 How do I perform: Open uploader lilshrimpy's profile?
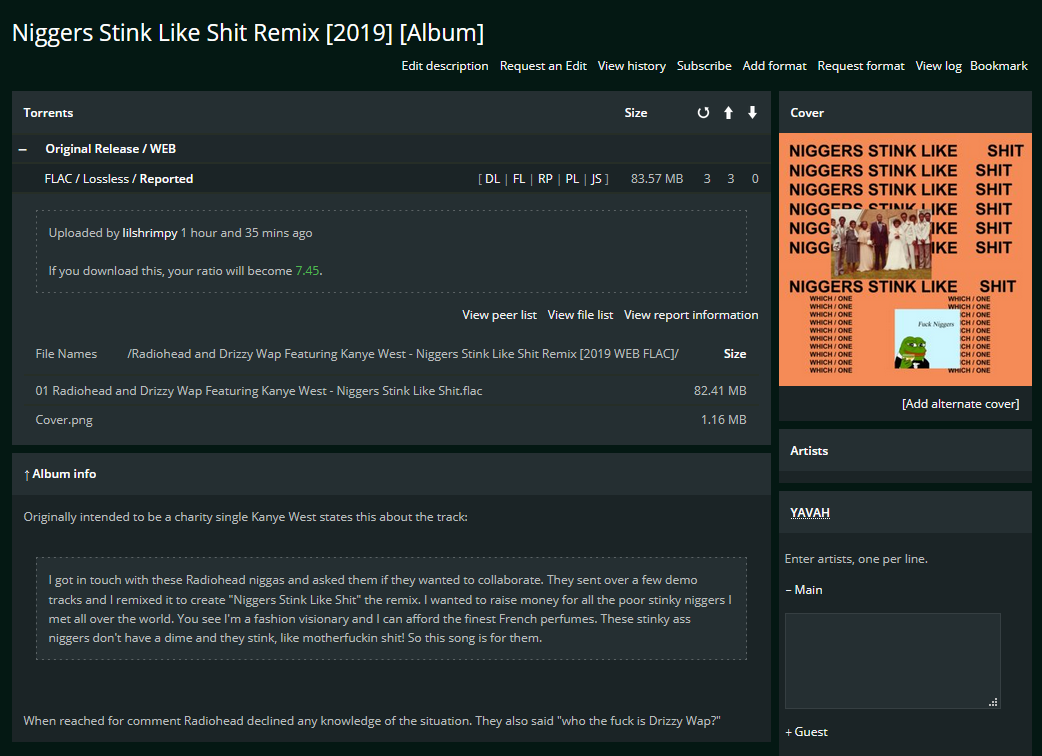point(150,233)
